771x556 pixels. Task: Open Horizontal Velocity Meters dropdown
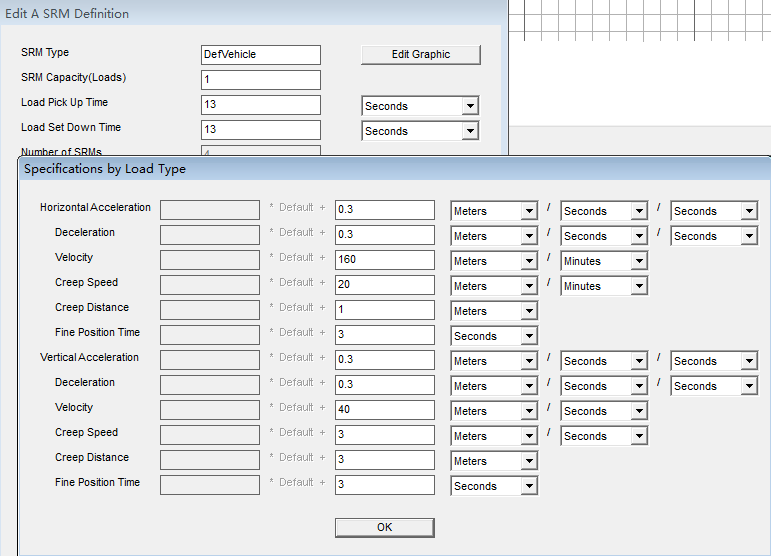pos(494,261)
